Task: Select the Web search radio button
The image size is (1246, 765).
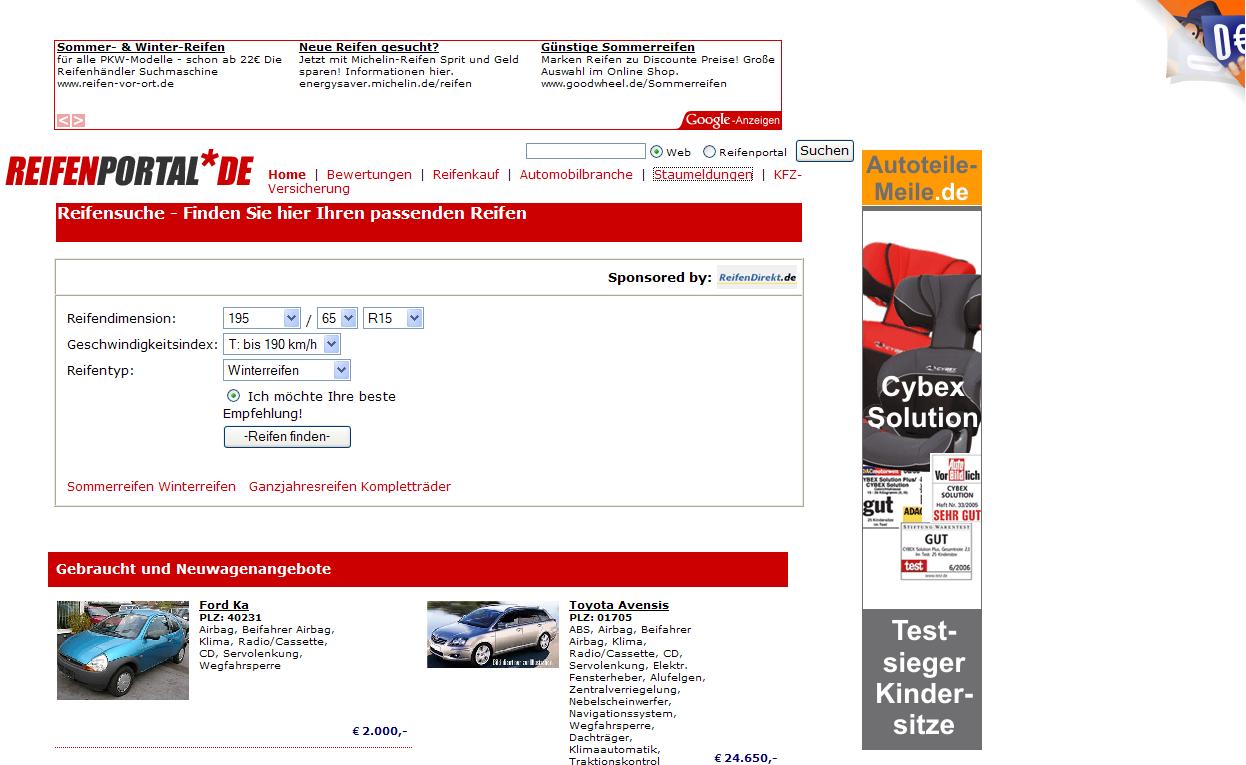Action: pos(656,152)
